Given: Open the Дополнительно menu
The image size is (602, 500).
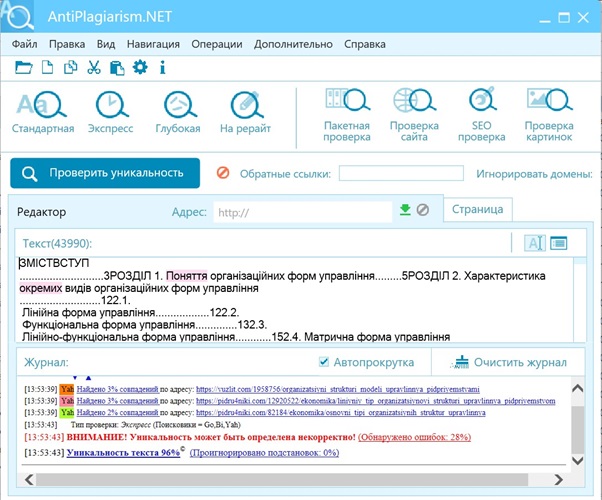Looking at the screenshot, I should coord(293,44).
